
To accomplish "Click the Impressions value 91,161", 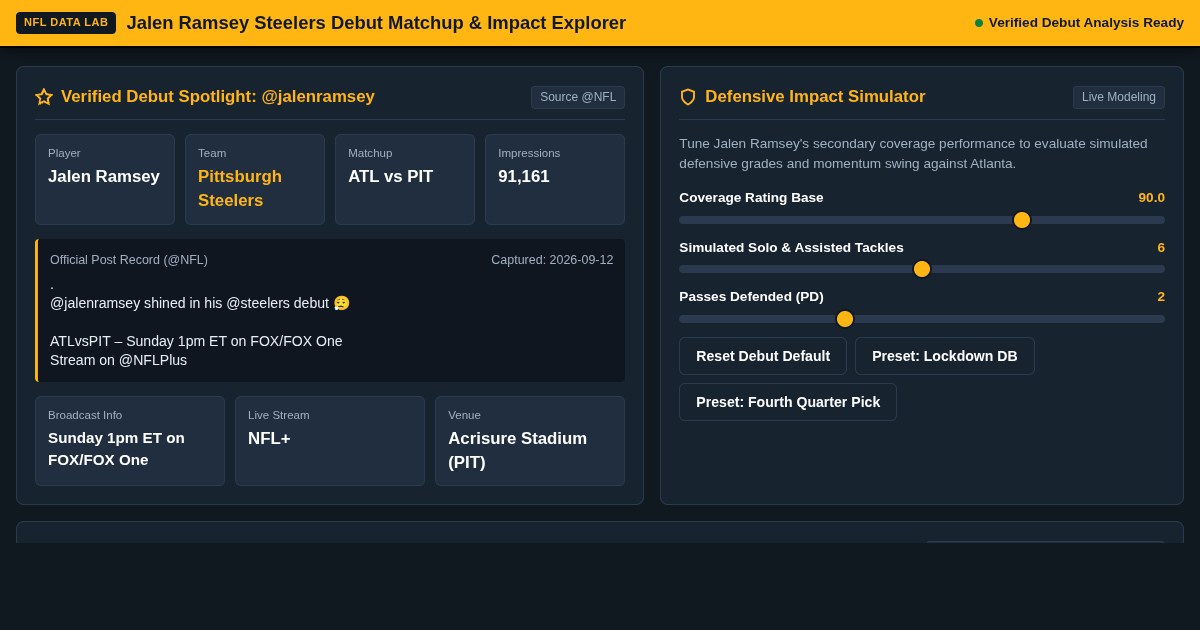I will point(524,177).
